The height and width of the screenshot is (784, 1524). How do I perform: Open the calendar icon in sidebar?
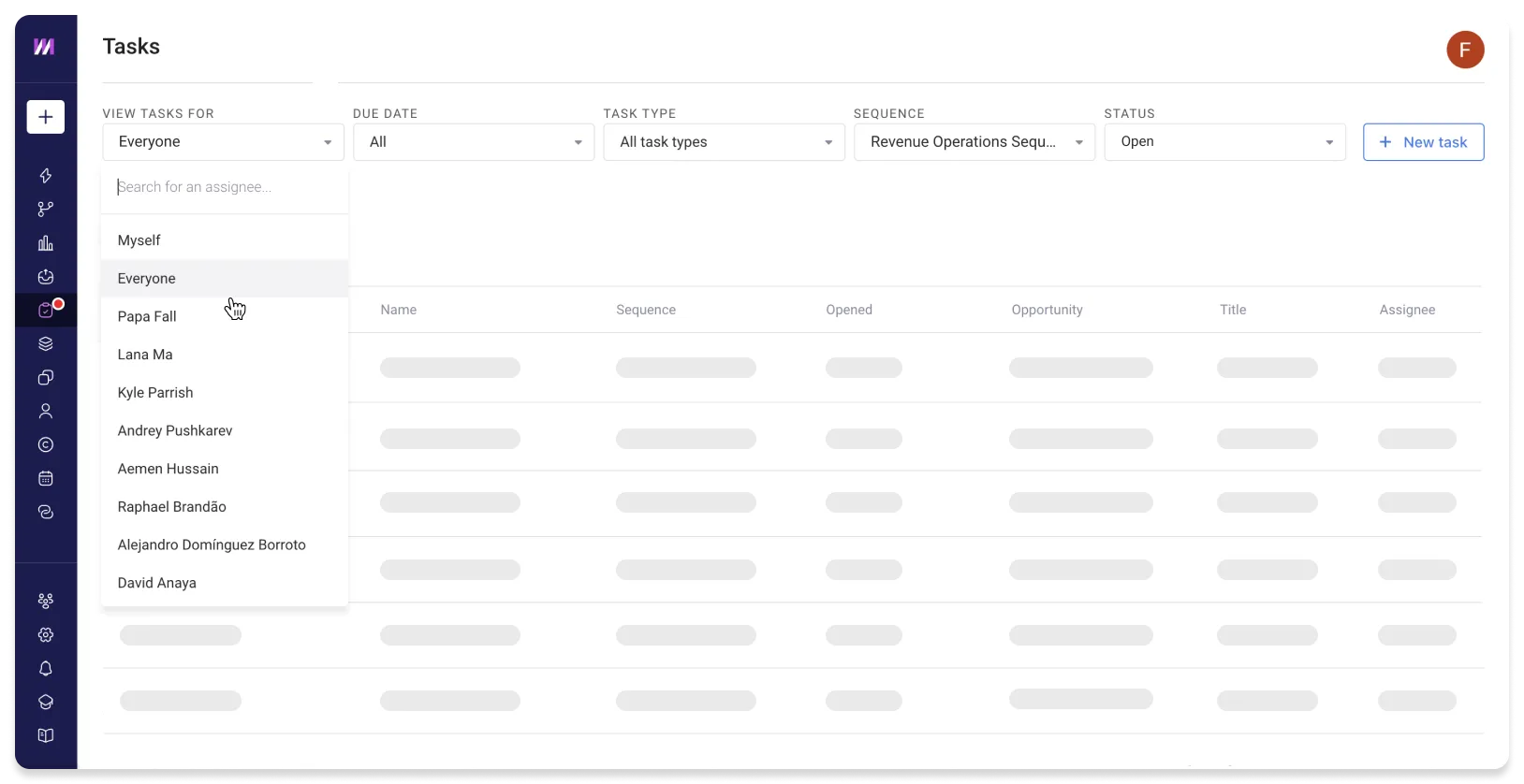(x=45, y=479)
